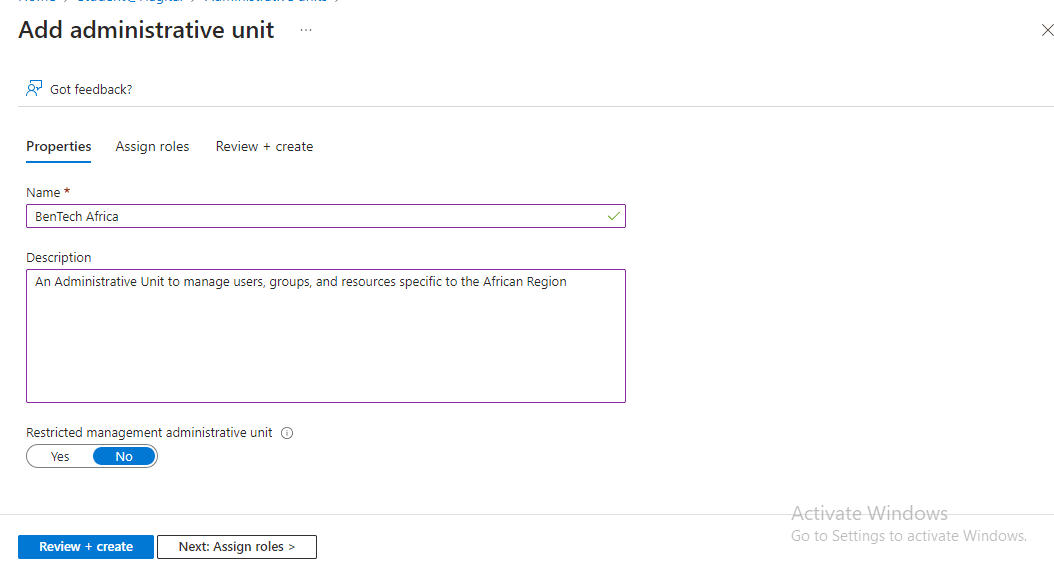Click the green validation checkmark in Name field
Image resolution: width=1054 pixels, height=579 pixels.
(x=613, y=216)
